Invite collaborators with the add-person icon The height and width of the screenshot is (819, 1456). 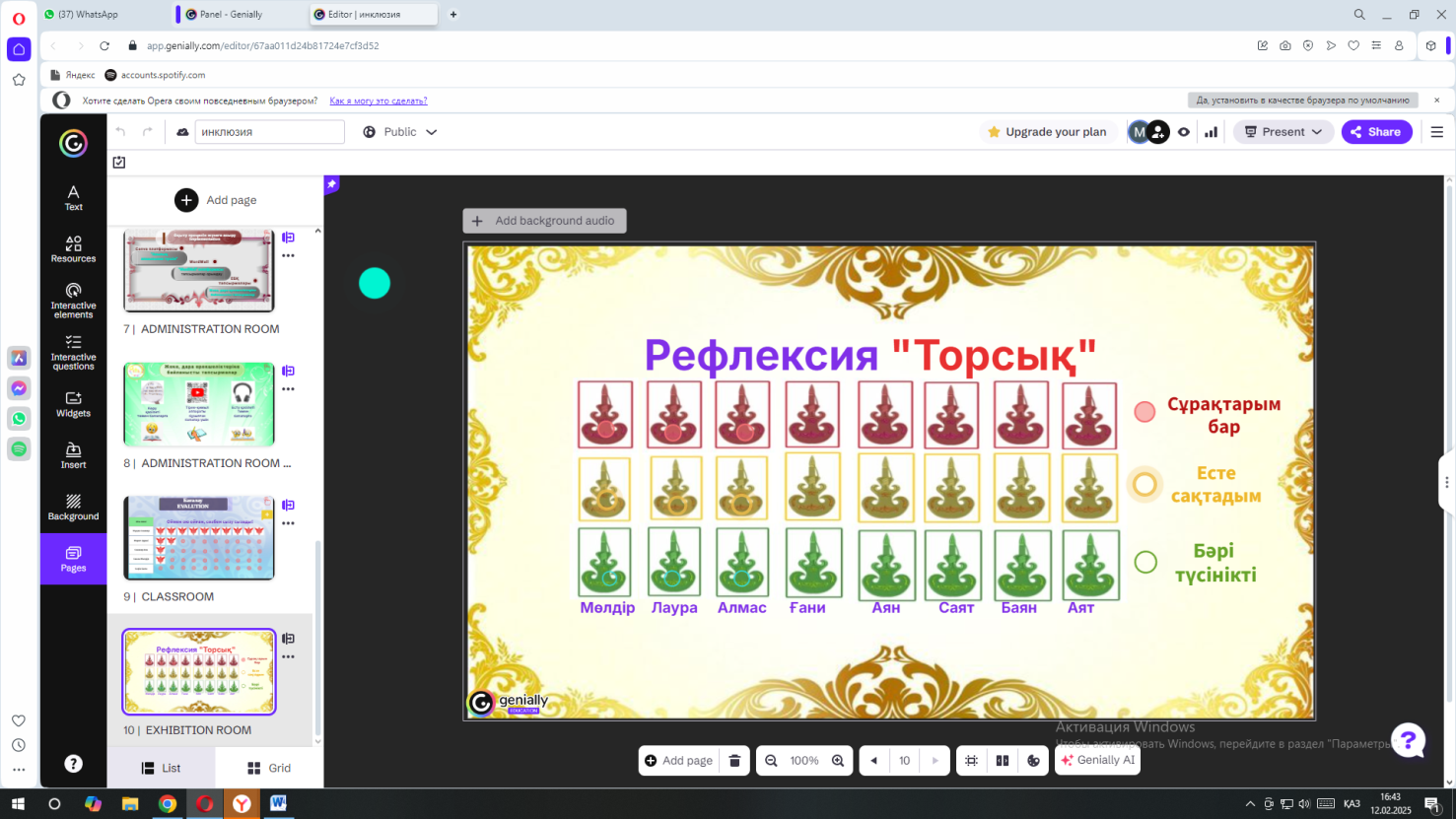(x=1158, y=132)
